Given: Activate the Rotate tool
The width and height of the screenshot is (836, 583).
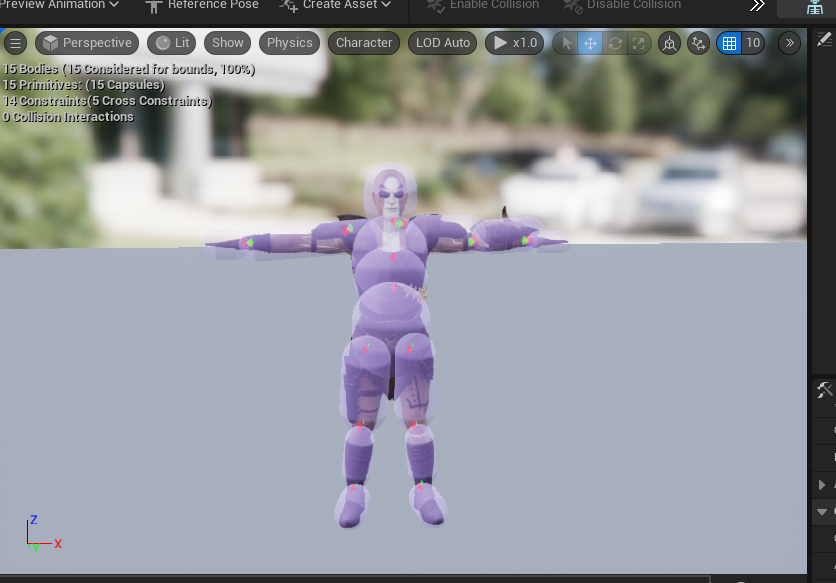Looking at the screenshot, I should (x=614, y=43).
